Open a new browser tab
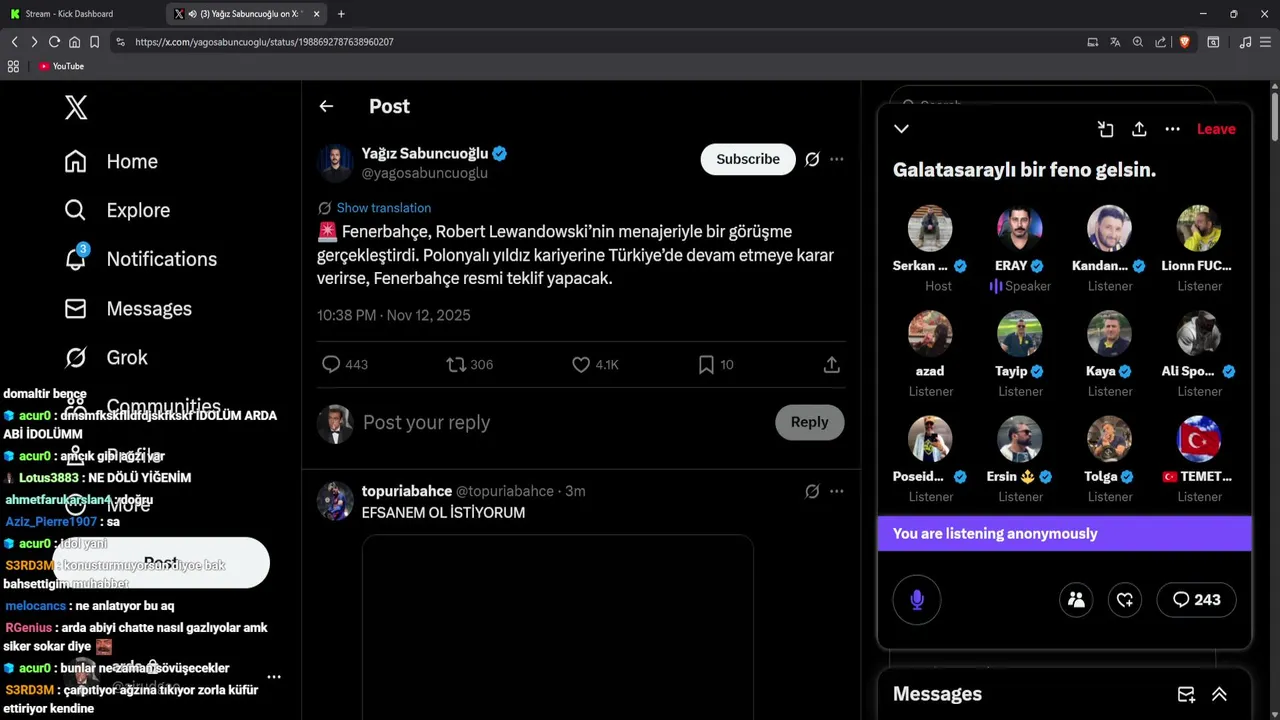 click(x=341, y=14)
